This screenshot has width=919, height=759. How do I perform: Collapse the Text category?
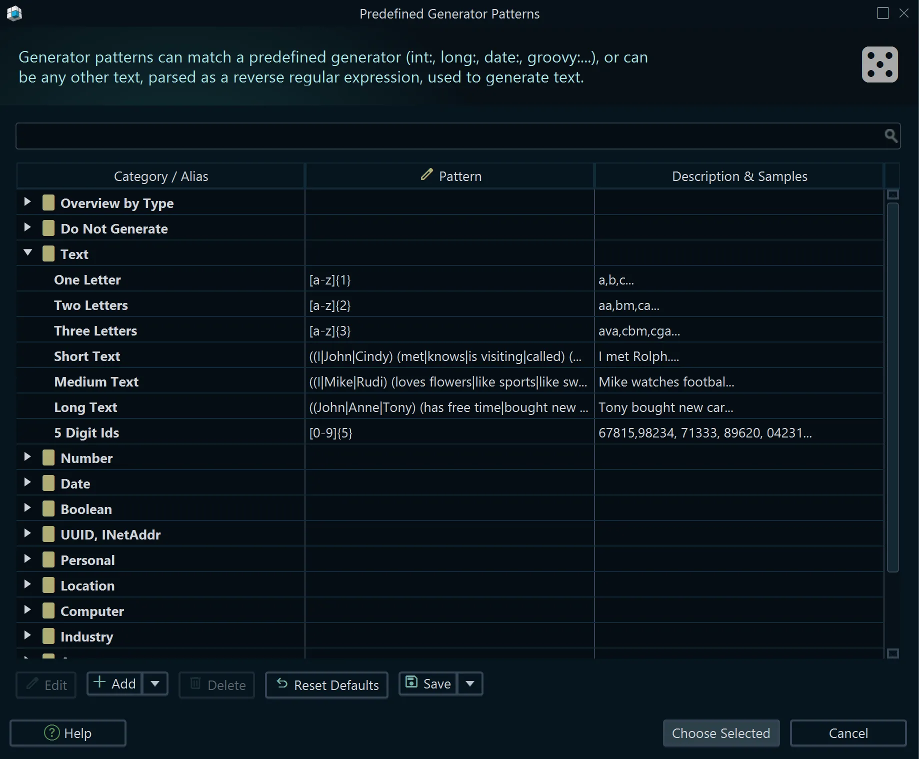click(26, 253)
